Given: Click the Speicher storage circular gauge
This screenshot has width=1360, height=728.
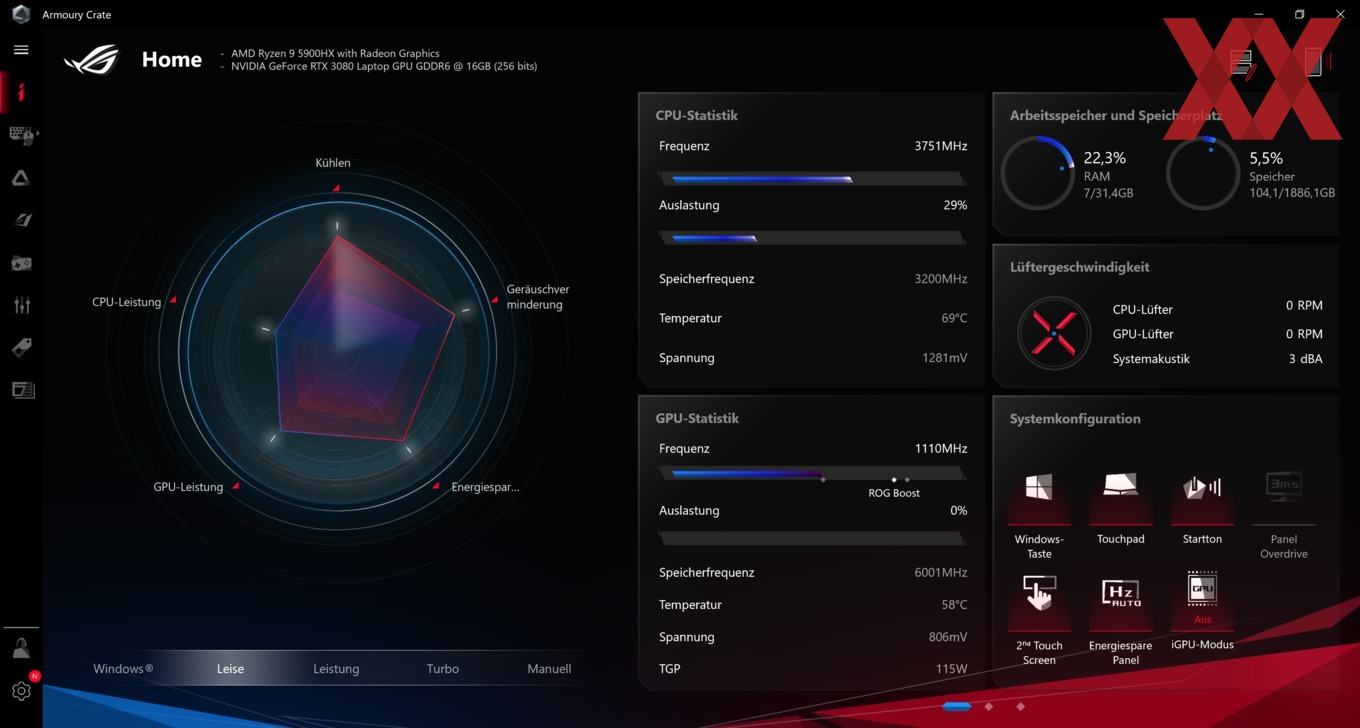Looking at the screenshot, I should [1203, 172].
